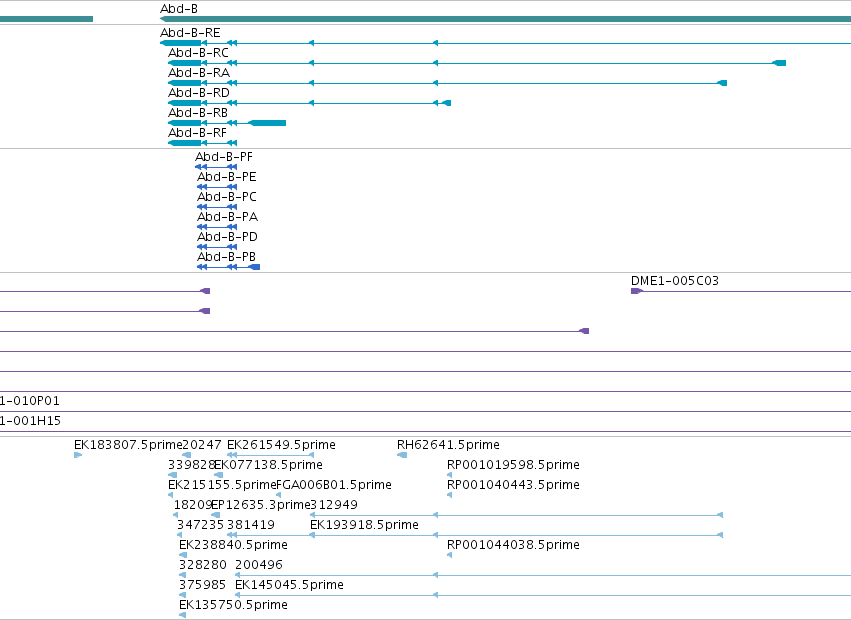Select the 328280 EST label

click(203, 565)
